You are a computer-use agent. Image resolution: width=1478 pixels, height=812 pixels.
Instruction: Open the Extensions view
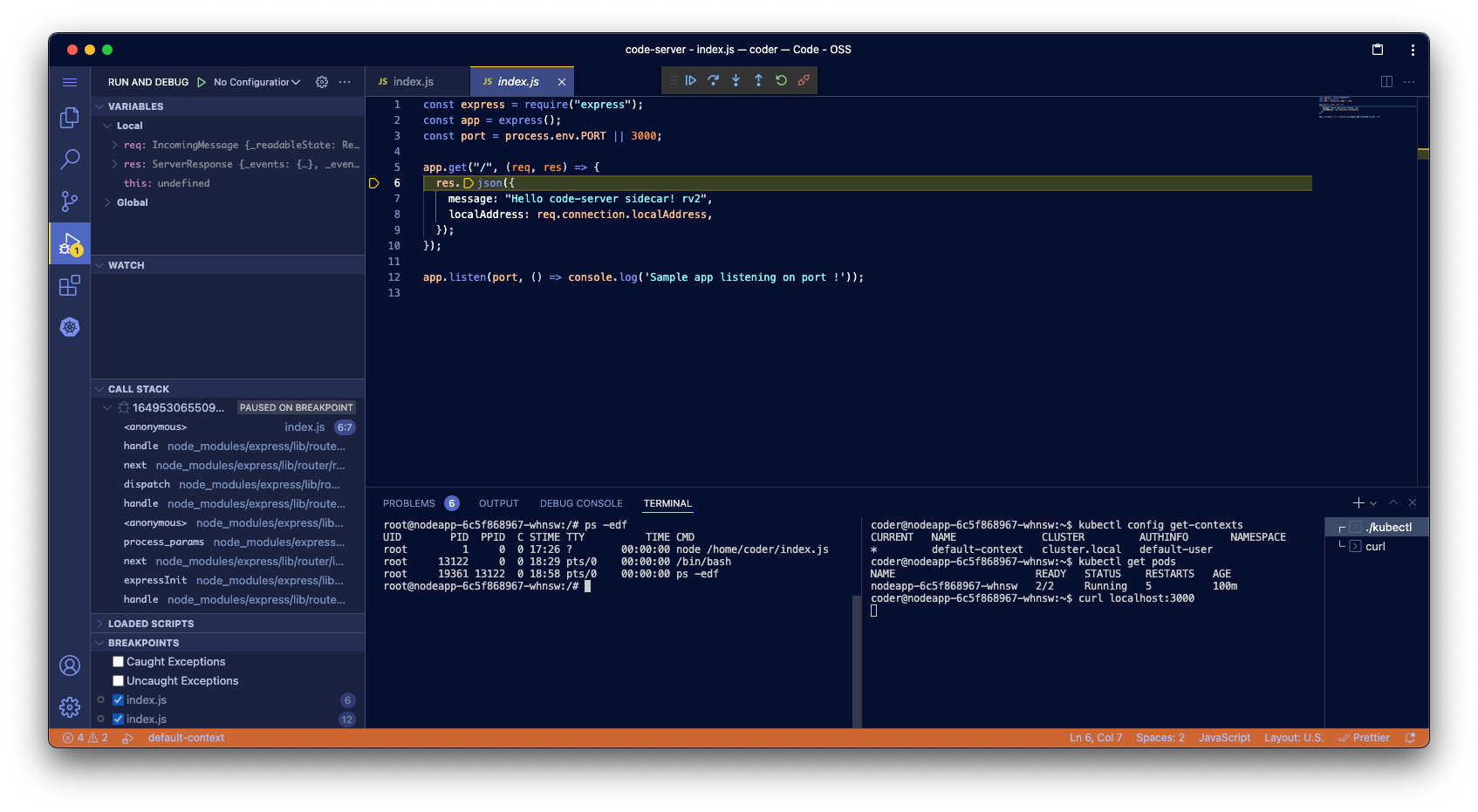(x=69, y=285)
